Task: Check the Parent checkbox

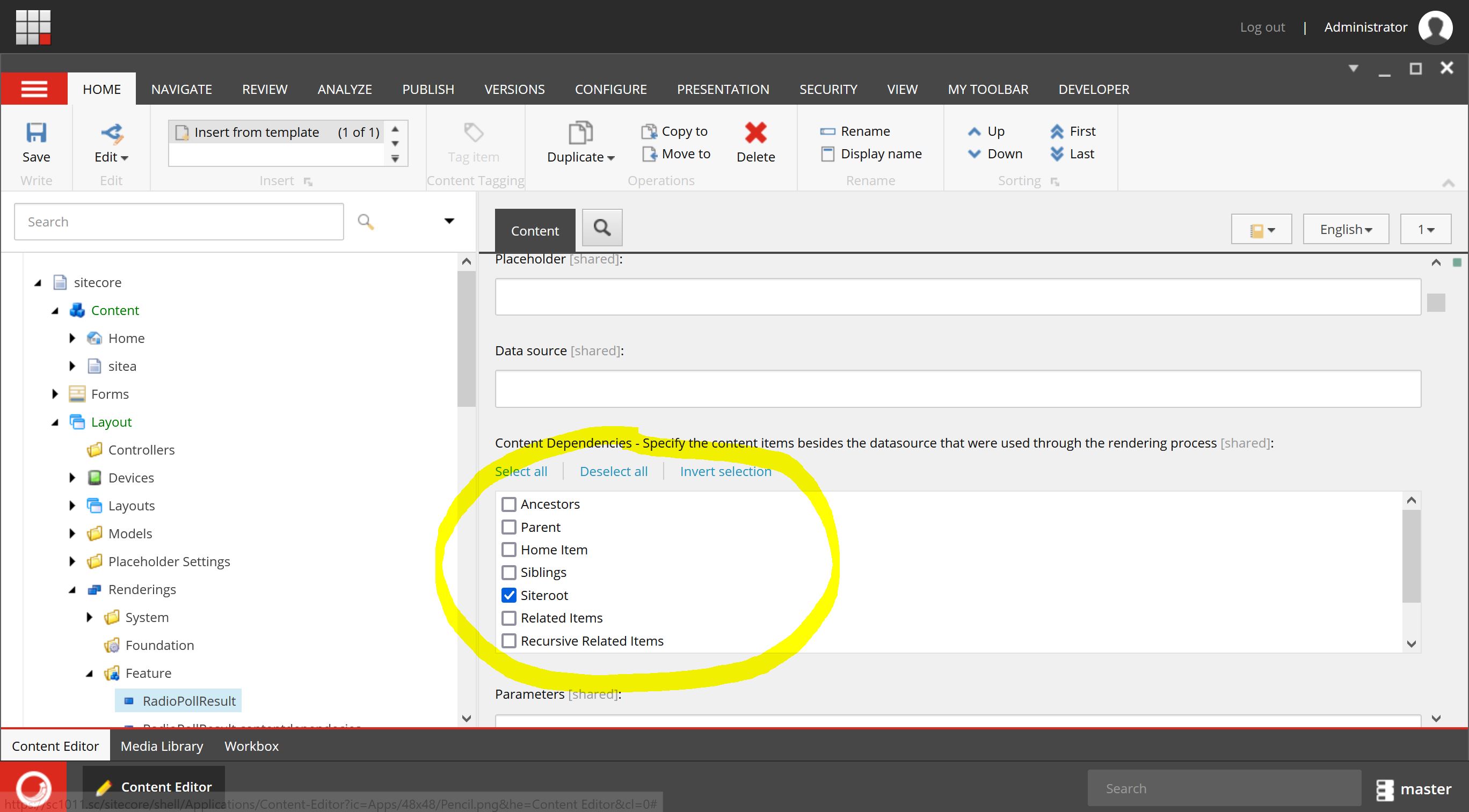Action: click(508, 527)
